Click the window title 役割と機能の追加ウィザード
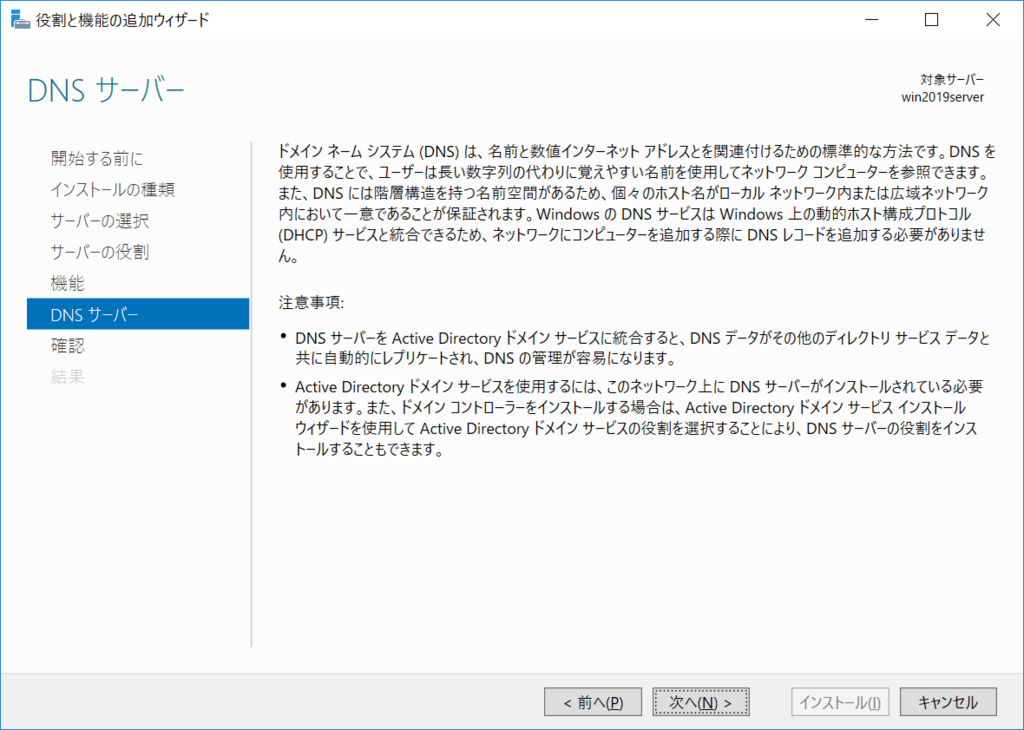Viewport: 1024px width, 730px height. click(x=123, y=20)
